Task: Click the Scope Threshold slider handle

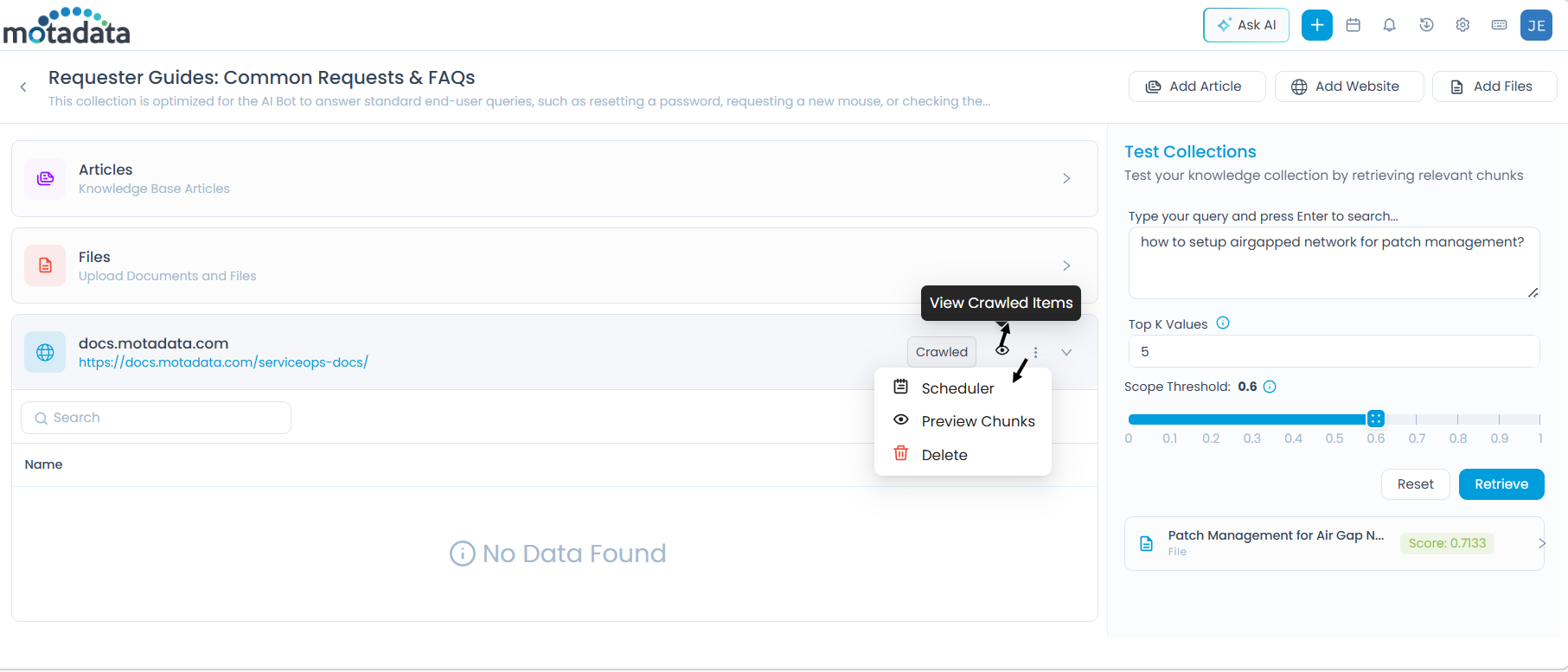Action: coord(1375,419)
